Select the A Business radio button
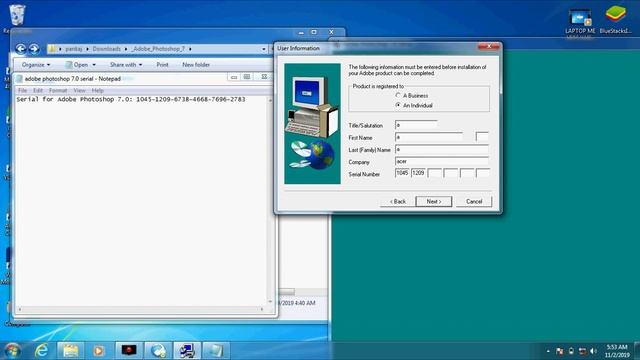Viewport: 640px width, 360px height. (398, 95)
